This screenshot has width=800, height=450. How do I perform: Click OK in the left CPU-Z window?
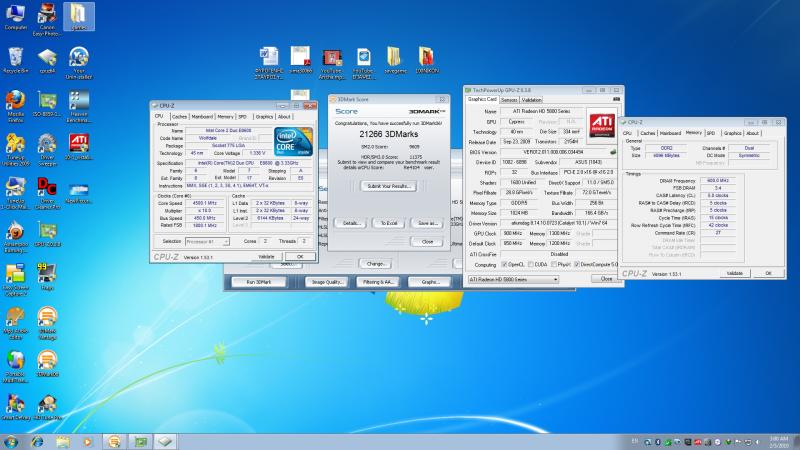pyautogui.click(x=300, y=257)
